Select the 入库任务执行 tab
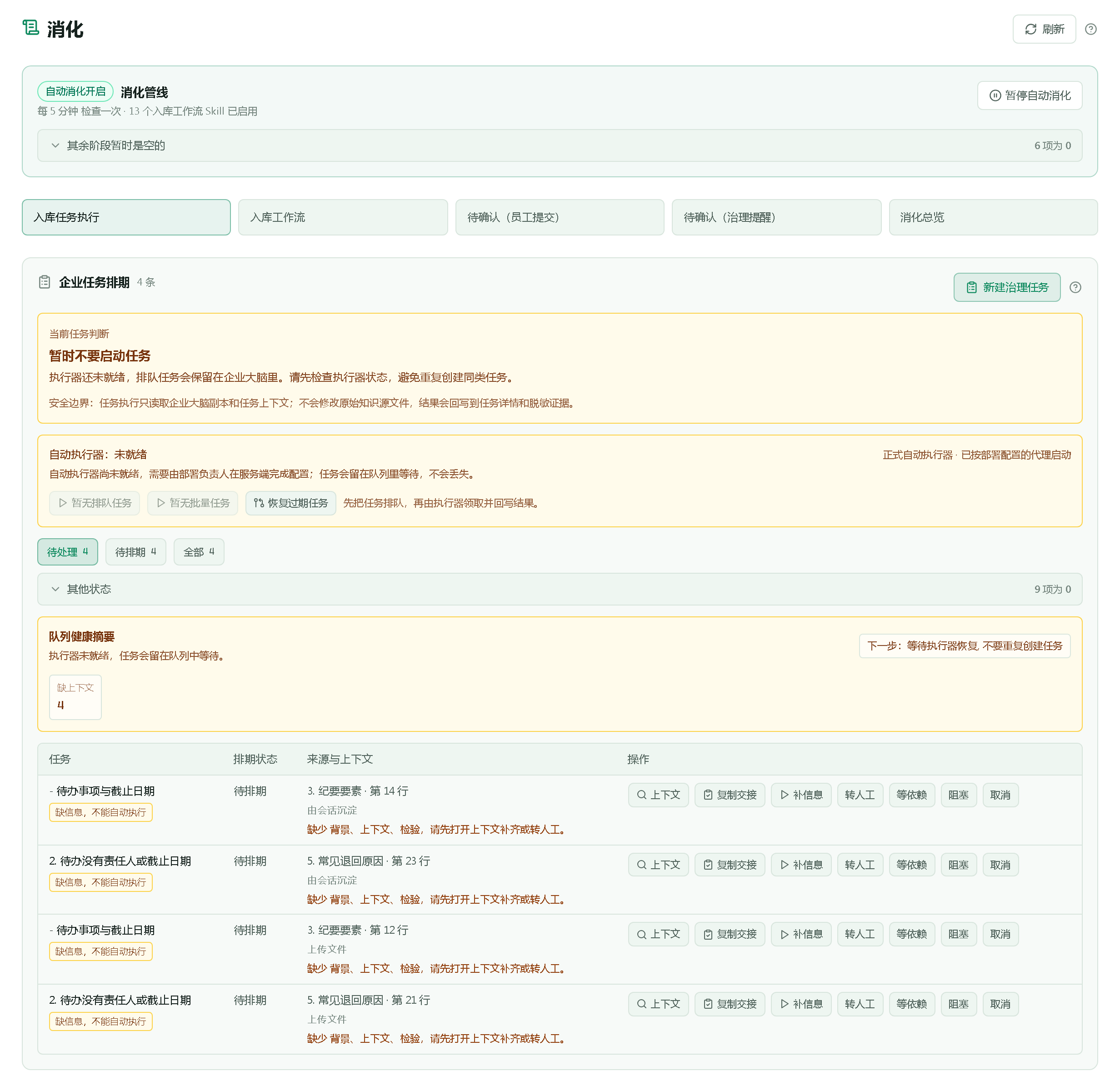1120x1081 pixels. [126, 217]
